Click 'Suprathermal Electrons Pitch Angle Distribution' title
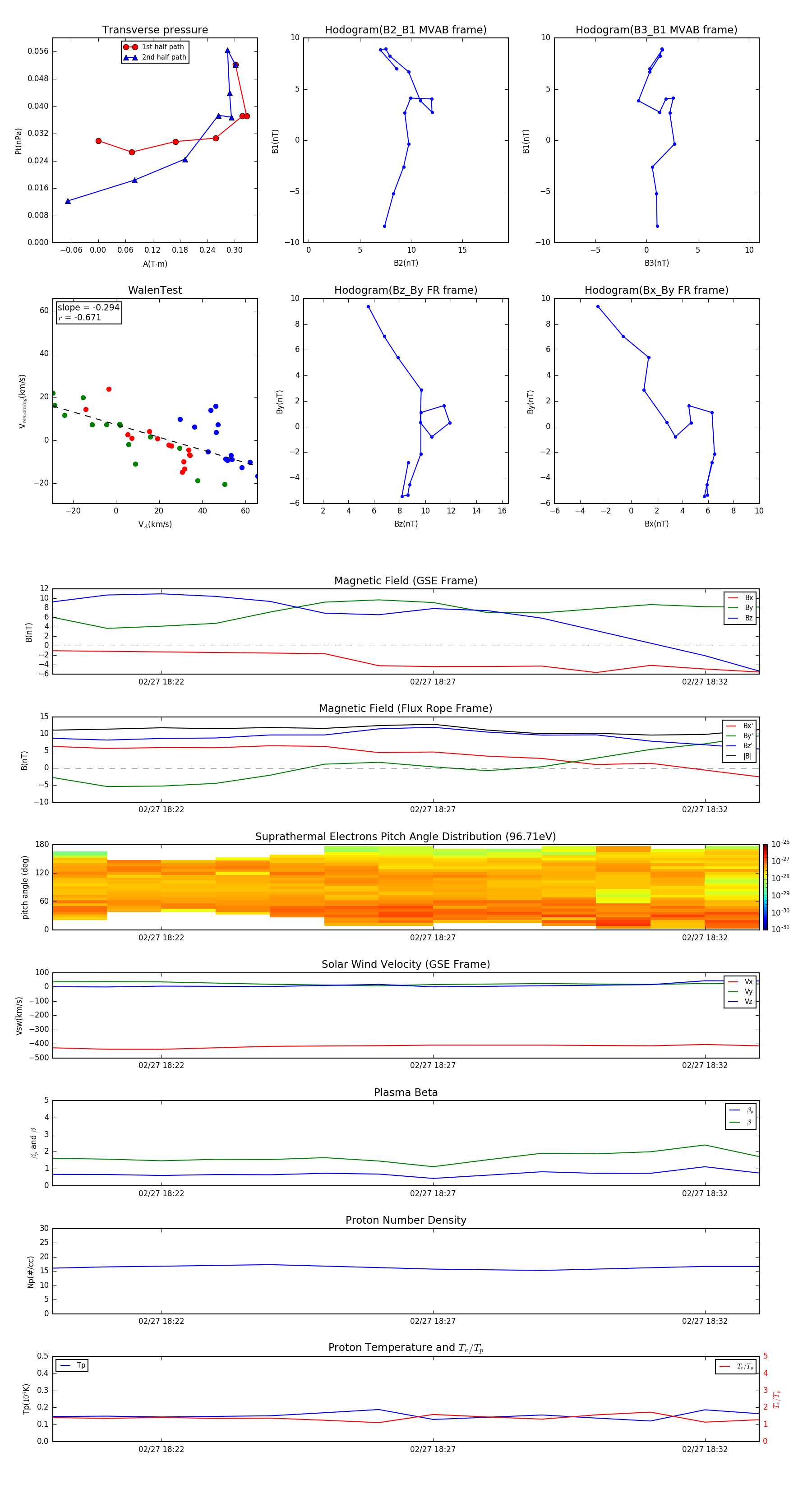Screen dimensions: 812x1489 [x=406, y=837]
